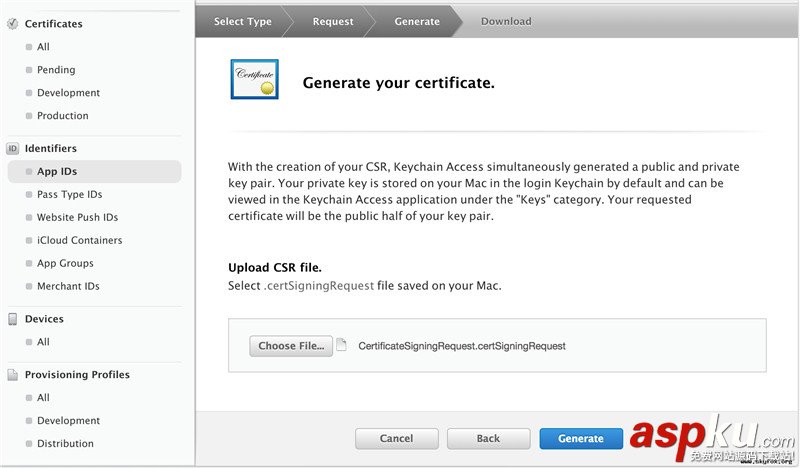Switch to the Request step
The width and height of the screenshot is (800, 468).
pyautogui.click(x=332, y=21)
